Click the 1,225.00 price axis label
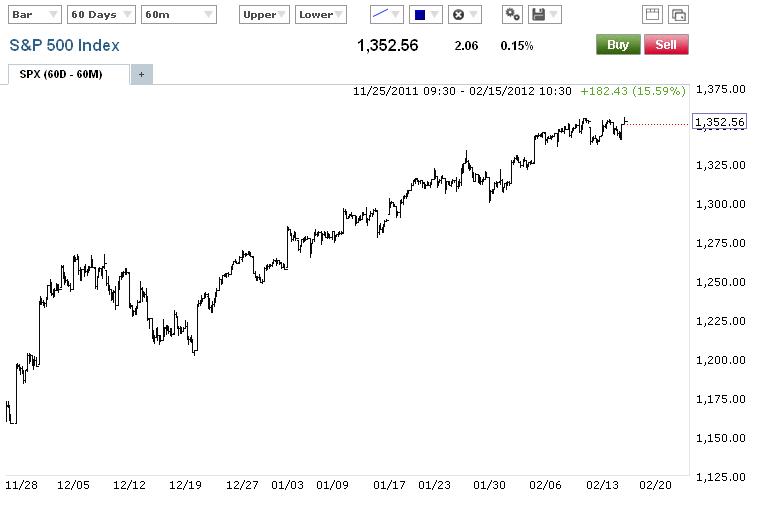Viewport: 761px width, 505px height. (720, 321)
